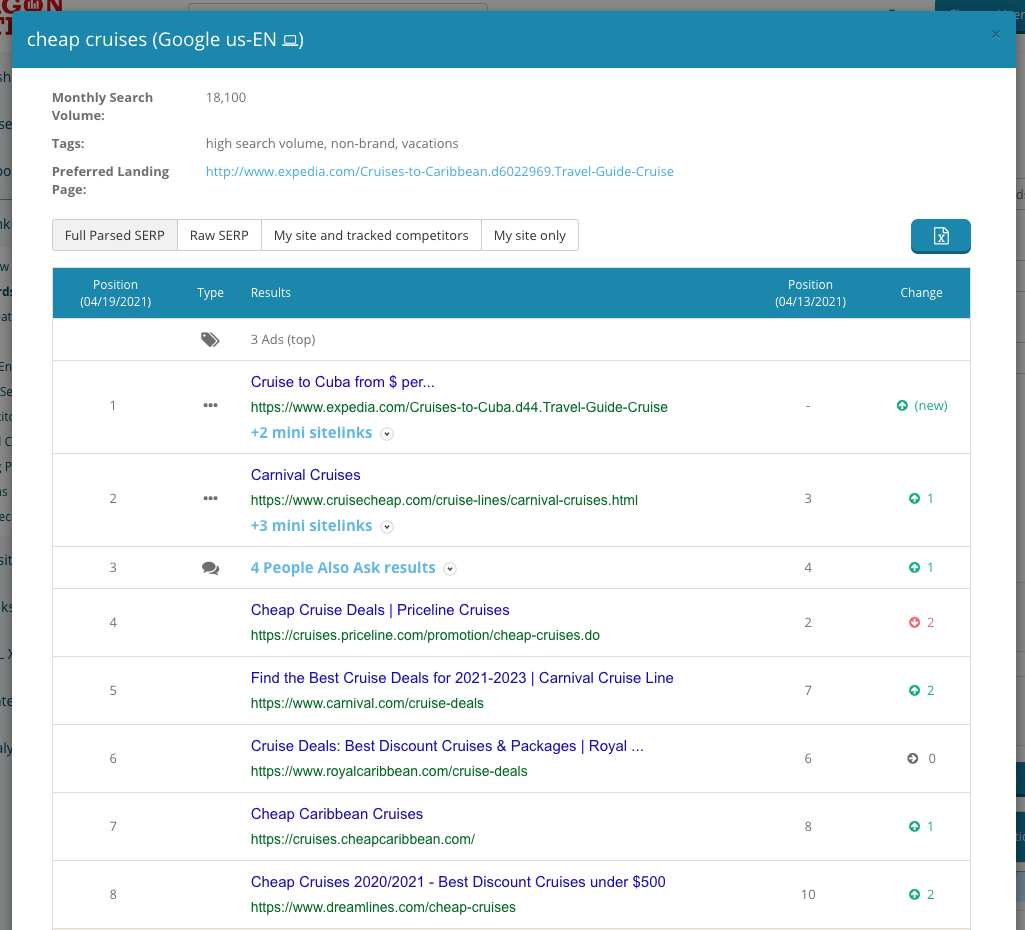Click the up-arrow change icon for the Dreamlines result

coord(913,894)
